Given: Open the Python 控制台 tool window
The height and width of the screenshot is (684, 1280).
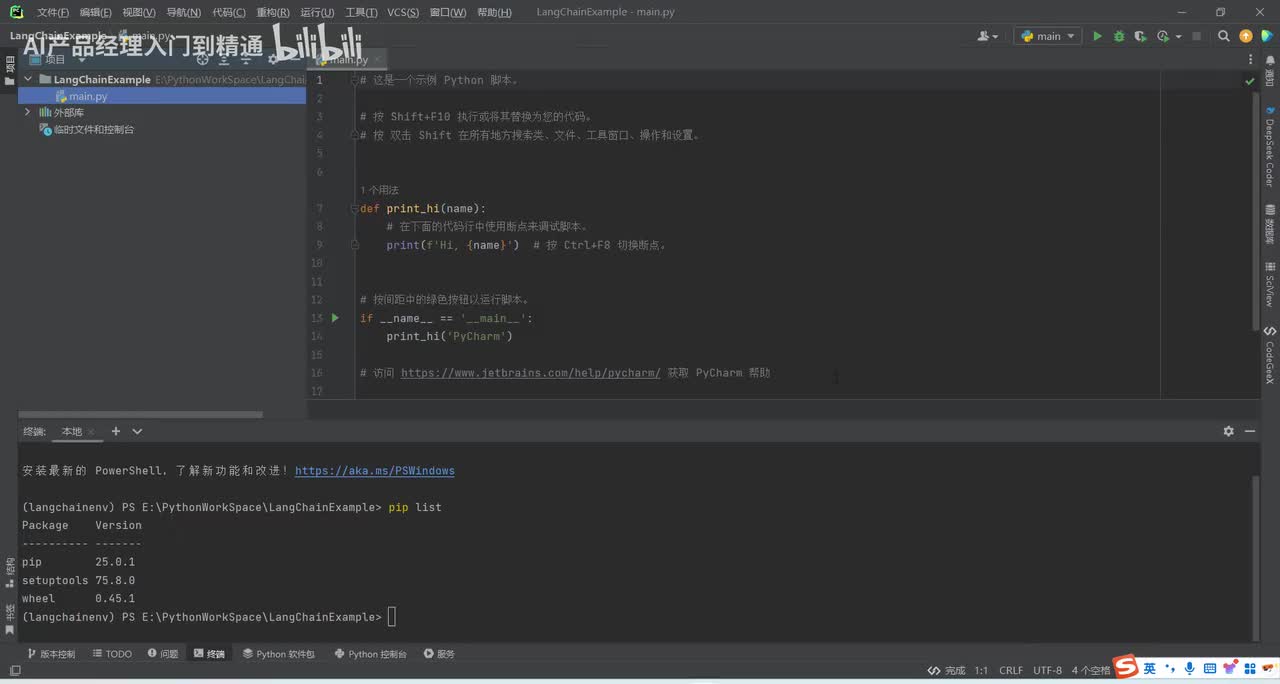Looking at the screenshot, I should (x=371, y=654).
